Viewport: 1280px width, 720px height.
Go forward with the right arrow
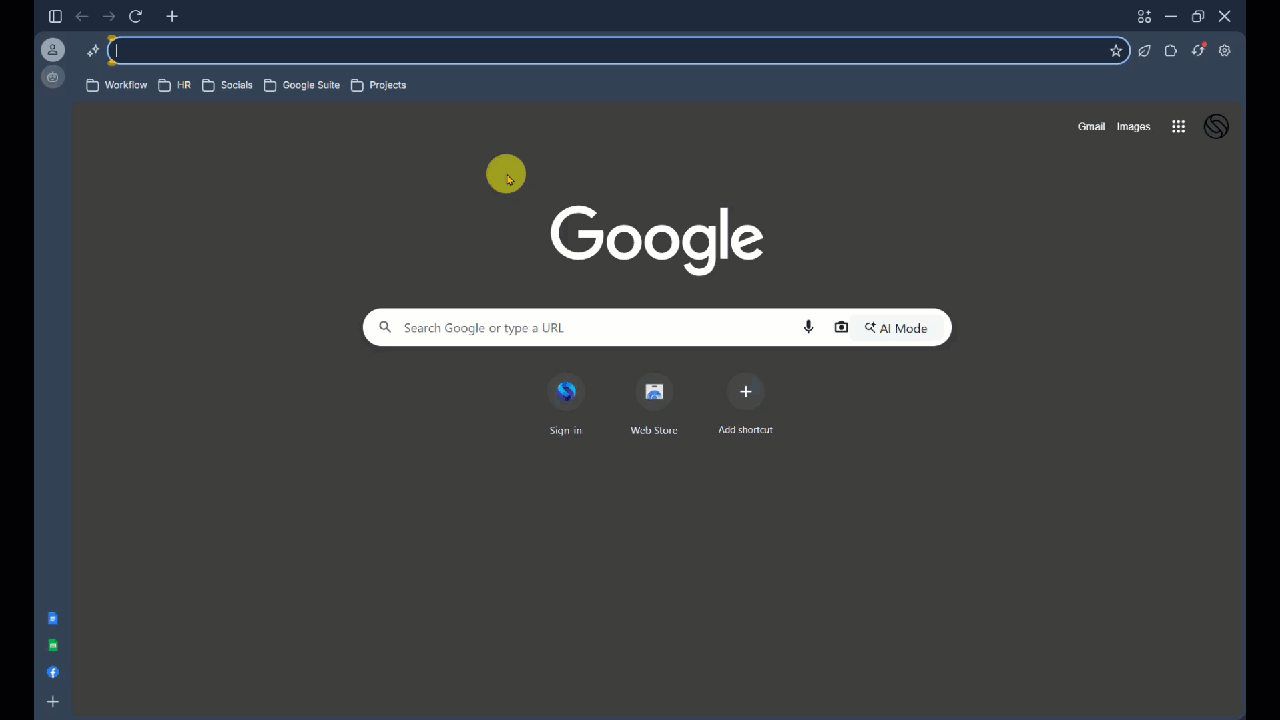coord(109,16)
